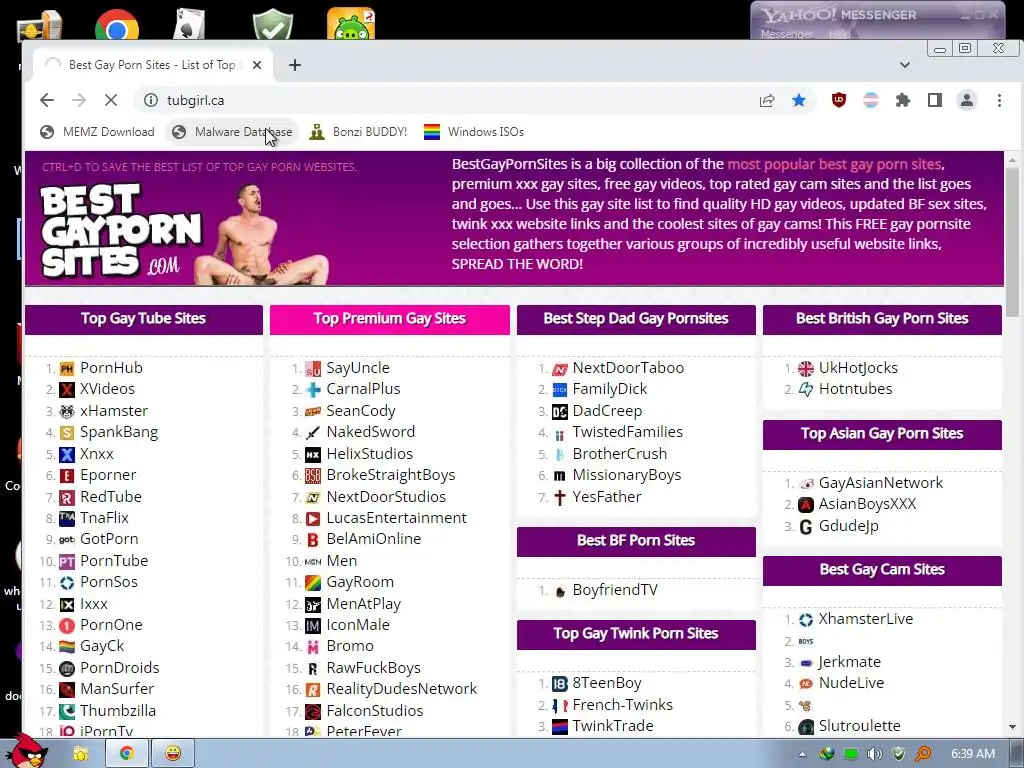The height and width of the screenshot is (768, 1024).
Task: Stop loading the current page
Action: tap(111, 100)
